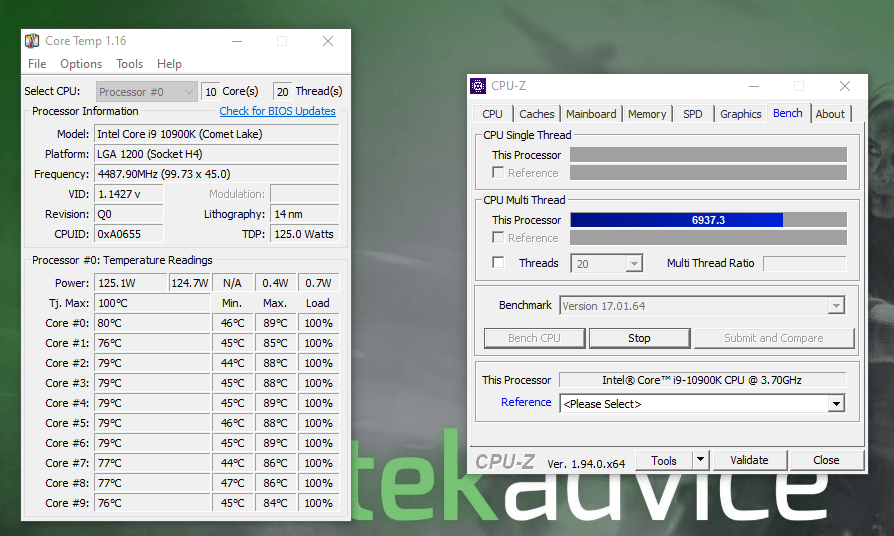Click the Core(s) count field

click(210, 91)
